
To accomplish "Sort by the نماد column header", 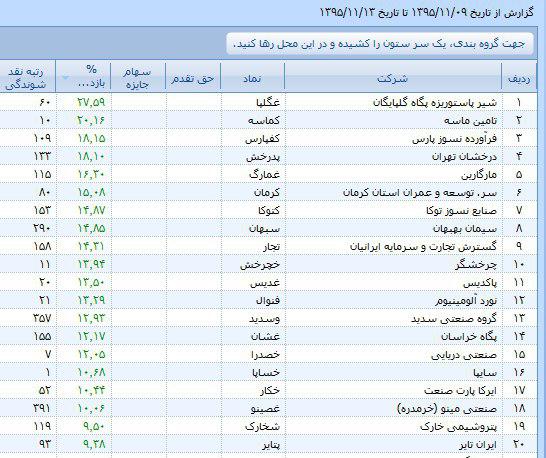I will coord(252,77).
